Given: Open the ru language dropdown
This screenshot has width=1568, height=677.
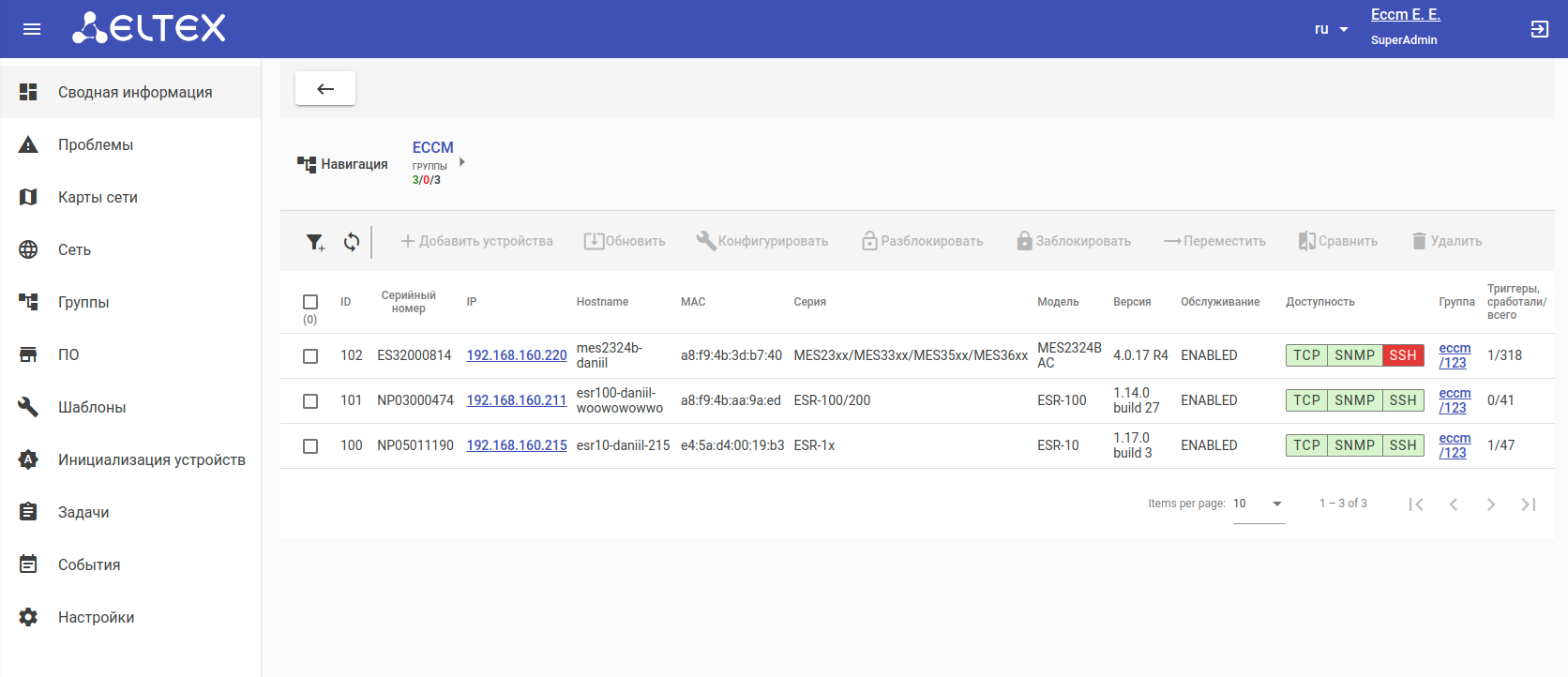Looking at the screenshot, I should click(1332, 29).
